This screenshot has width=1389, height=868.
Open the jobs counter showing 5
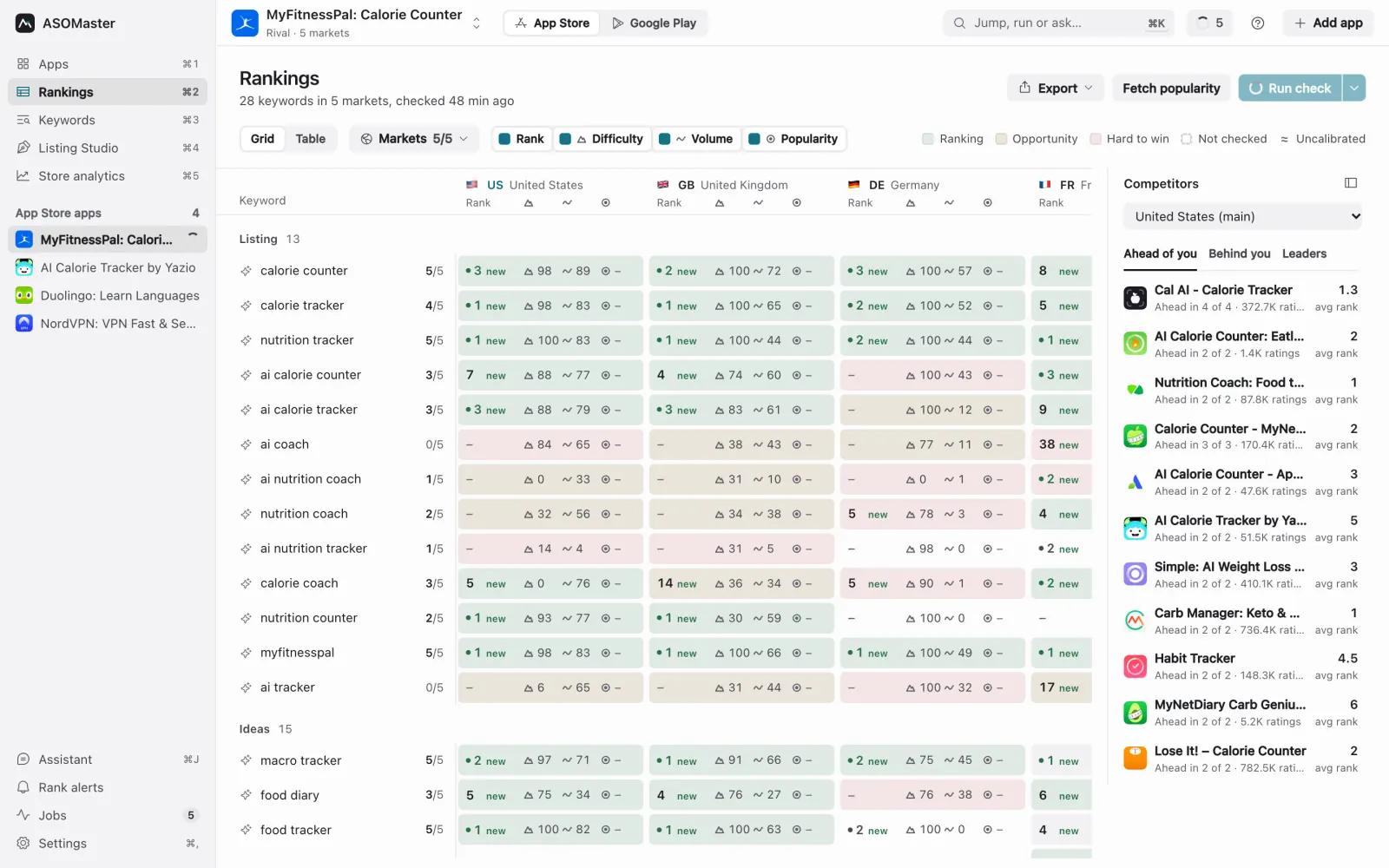click(1209, 23)
